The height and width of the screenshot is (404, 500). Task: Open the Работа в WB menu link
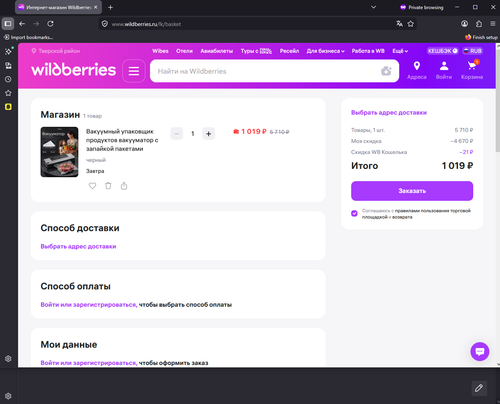point(368,51)
